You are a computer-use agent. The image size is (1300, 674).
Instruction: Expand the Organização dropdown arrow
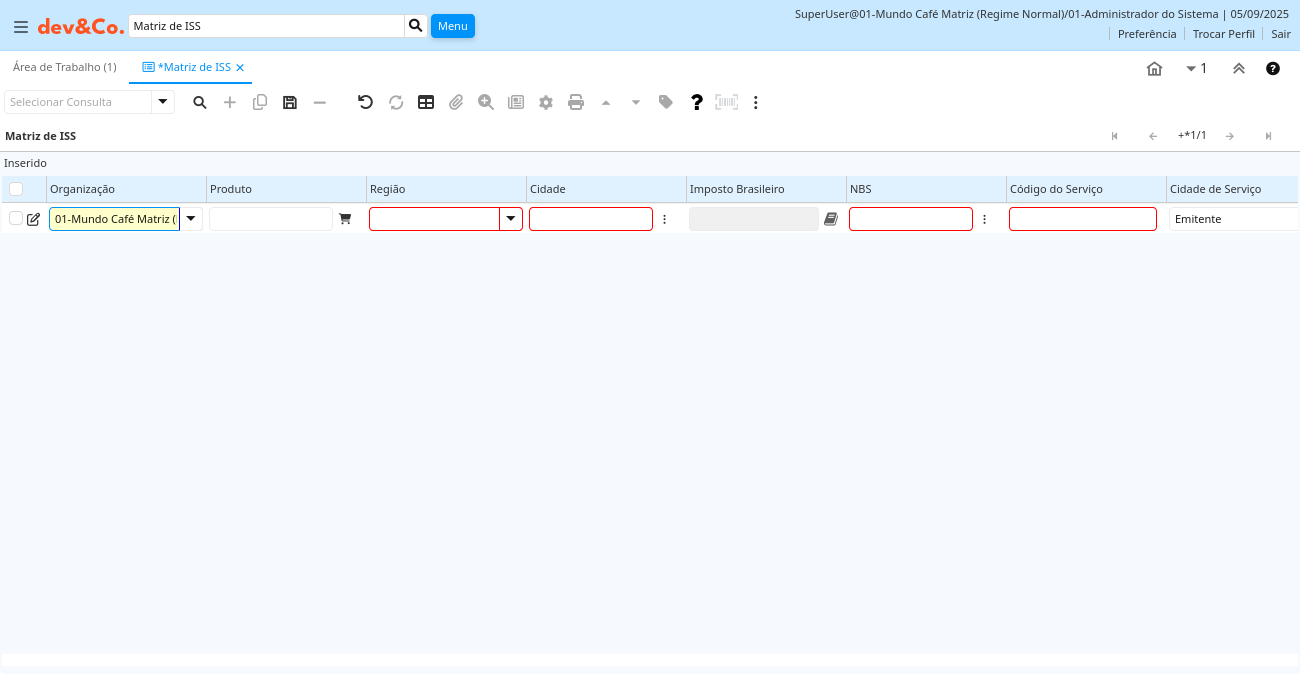[191, 219]
